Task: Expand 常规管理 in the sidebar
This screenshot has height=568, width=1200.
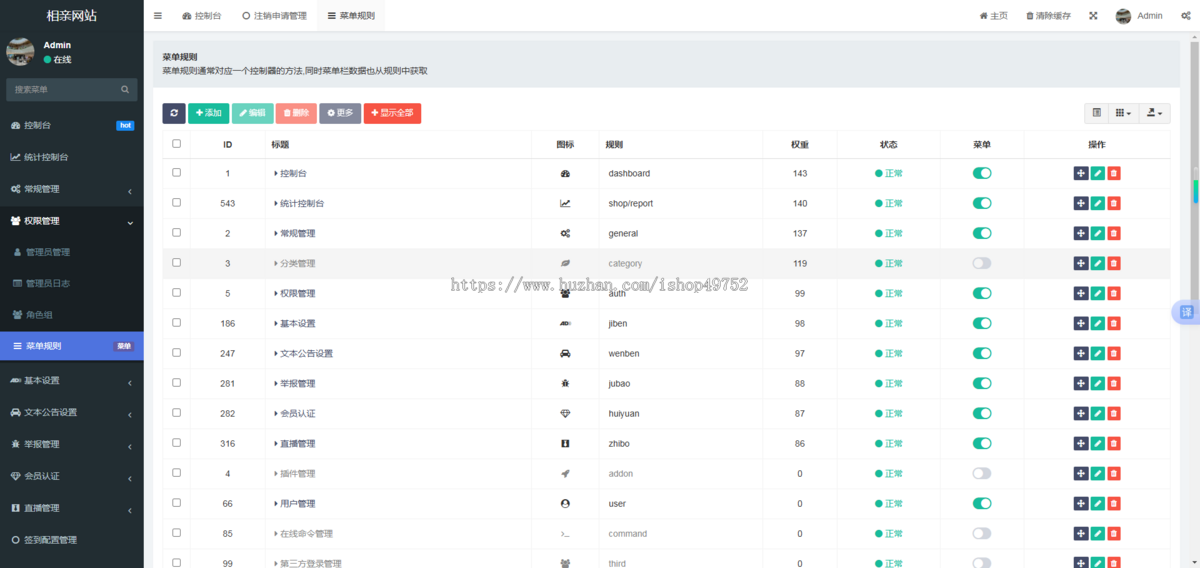Action: [x=72, y=189]
